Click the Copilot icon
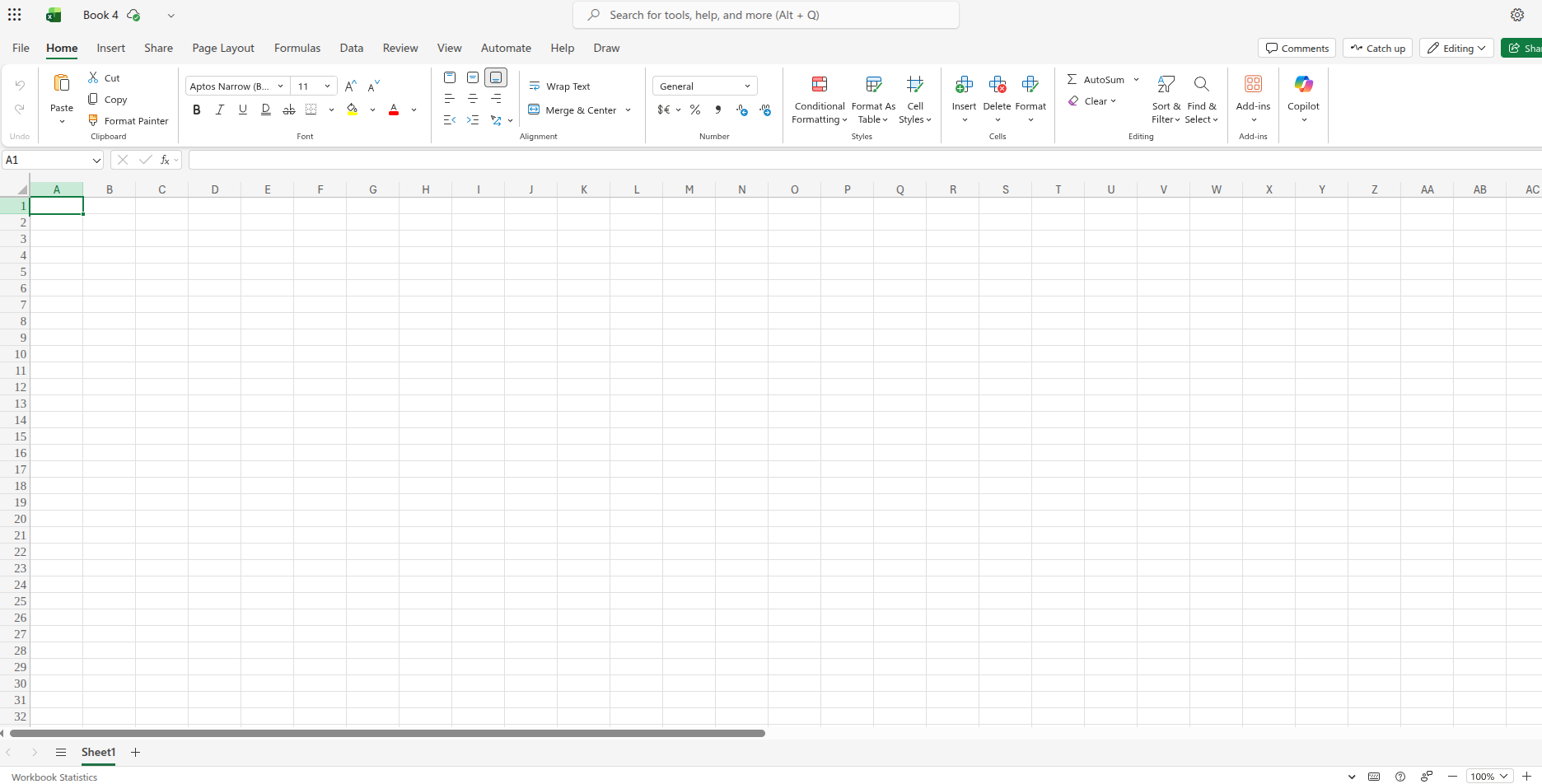The height and width of the screenshot is (784, 1542). pos(1303,84)
